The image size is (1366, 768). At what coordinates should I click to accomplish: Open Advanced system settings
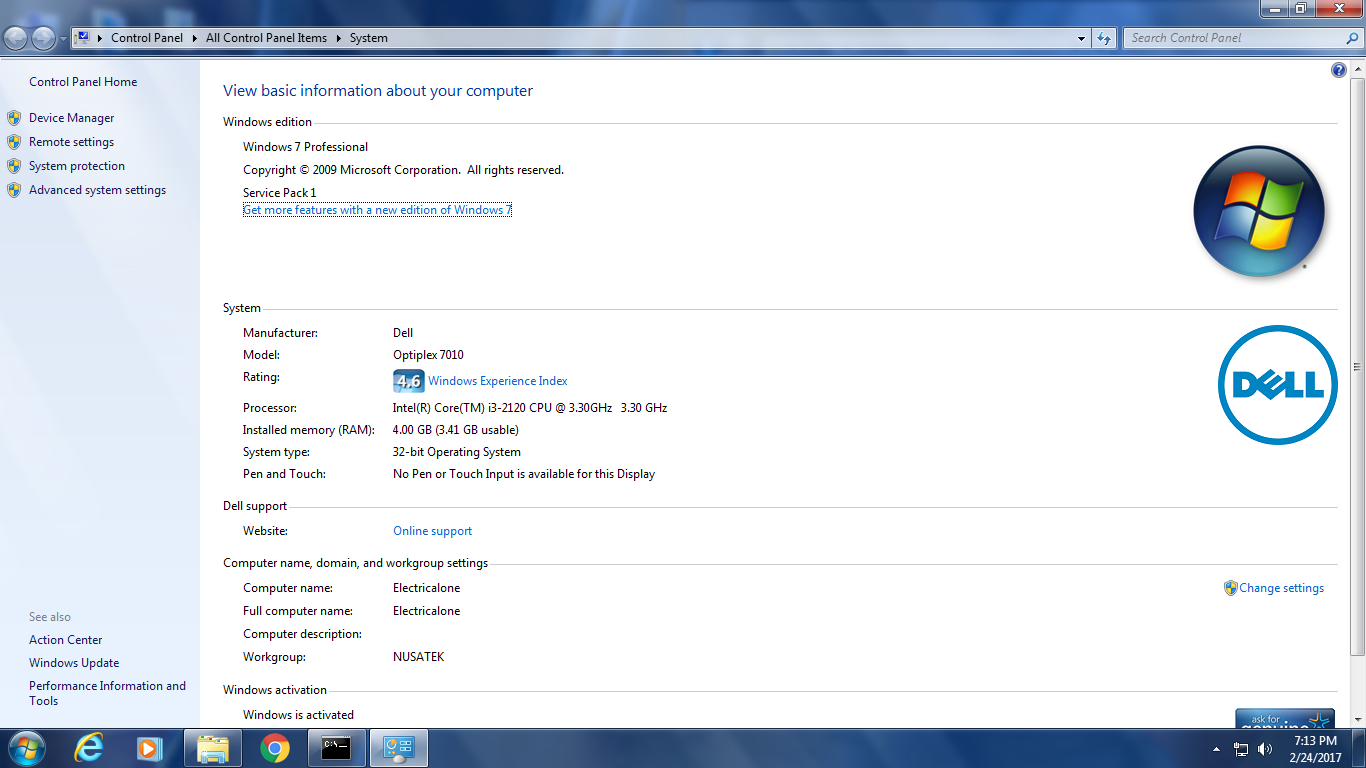point(97,190)
